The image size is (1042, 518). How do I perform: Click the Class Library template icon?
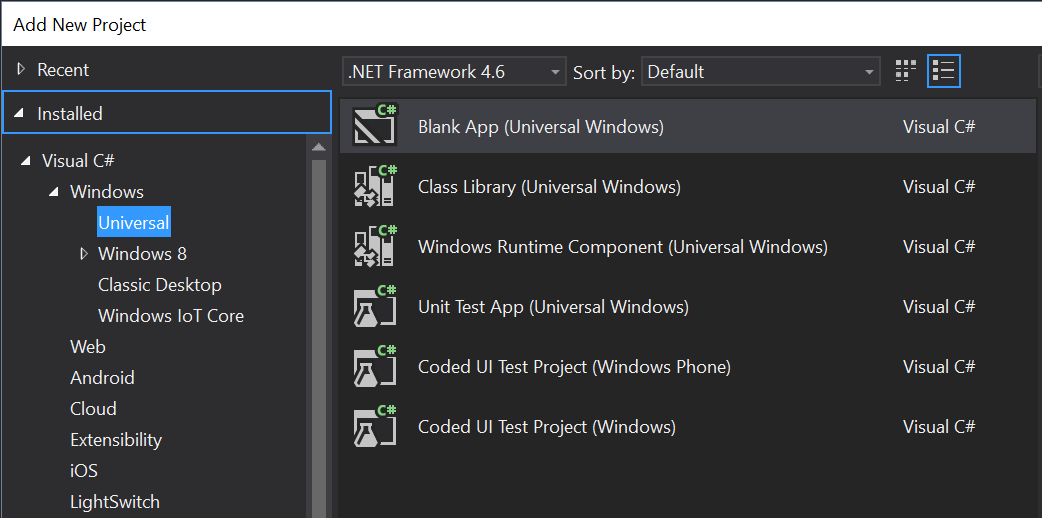pos(375,186)
